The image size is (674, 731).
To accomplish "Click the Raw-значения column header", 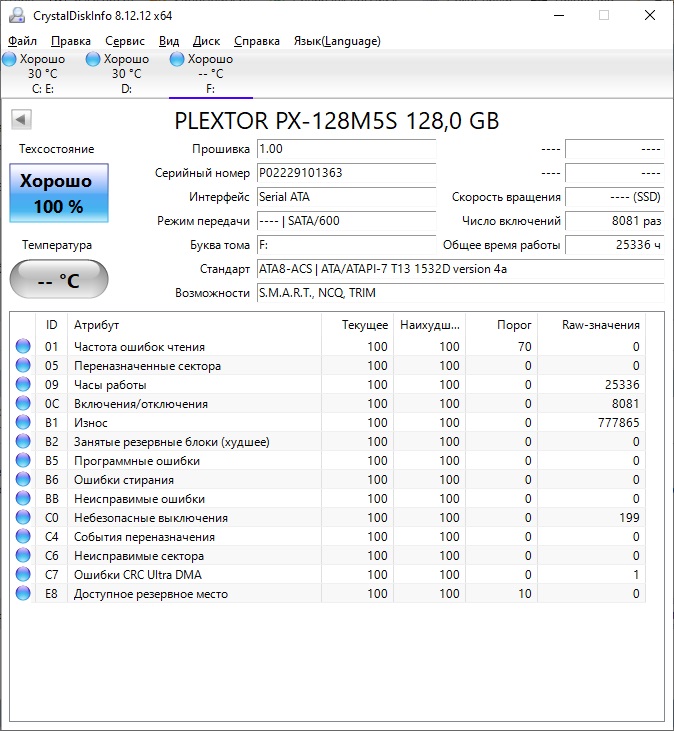I will coord(592,325).
